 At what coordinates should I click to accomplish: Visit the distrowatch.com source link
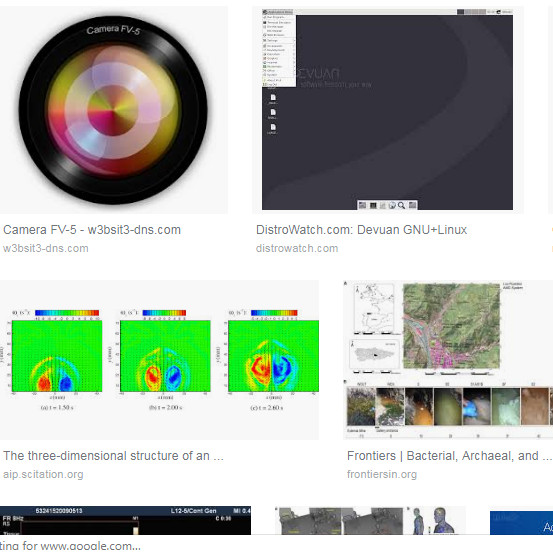pyautogui.click(x=297, y=248)
